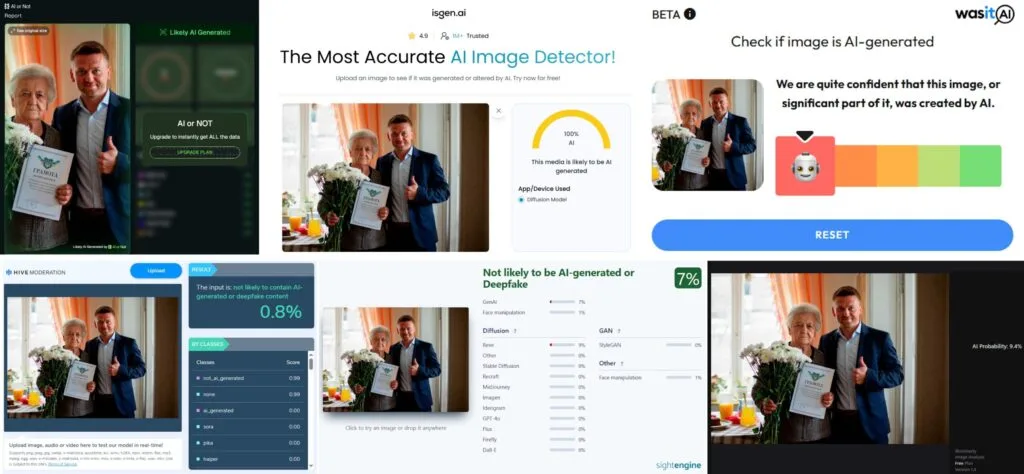Remove the uploaded isgen.ai image with X
The image size is (1024, 474).
pyautogui.click(x=498, y=111)
